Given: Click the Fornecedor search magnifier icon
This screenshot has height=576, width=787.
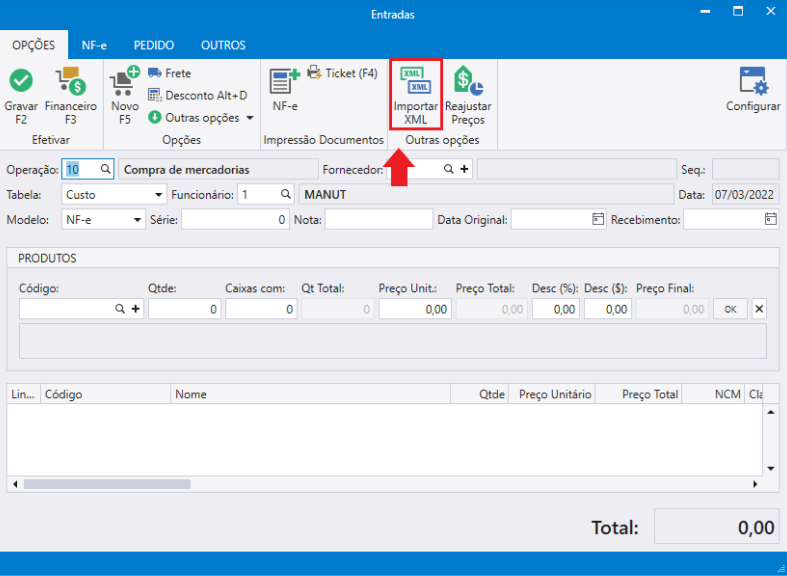Looking at the screenshot, I should [x=449, y=169].
